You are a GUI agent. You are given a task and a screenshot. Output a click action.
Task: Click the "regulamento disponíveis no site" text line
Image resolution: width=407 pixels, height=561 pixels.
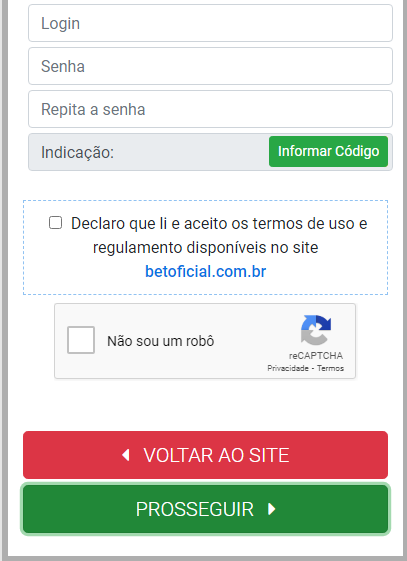[x=206, y=248]
